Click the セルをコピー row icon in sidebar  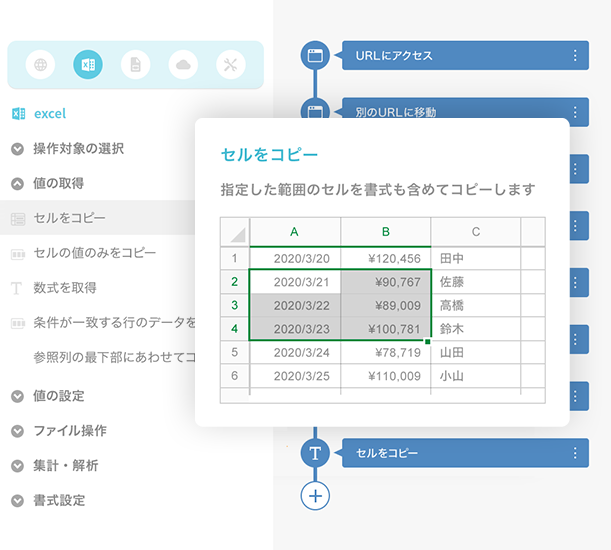[x=18, y=219]
